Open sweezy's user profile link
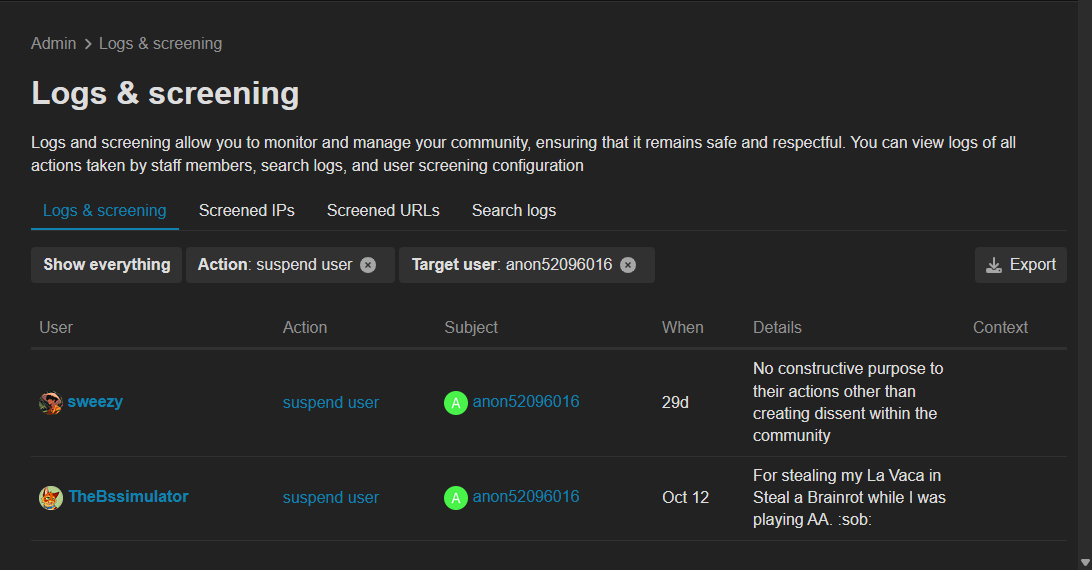 coord(95,402)
